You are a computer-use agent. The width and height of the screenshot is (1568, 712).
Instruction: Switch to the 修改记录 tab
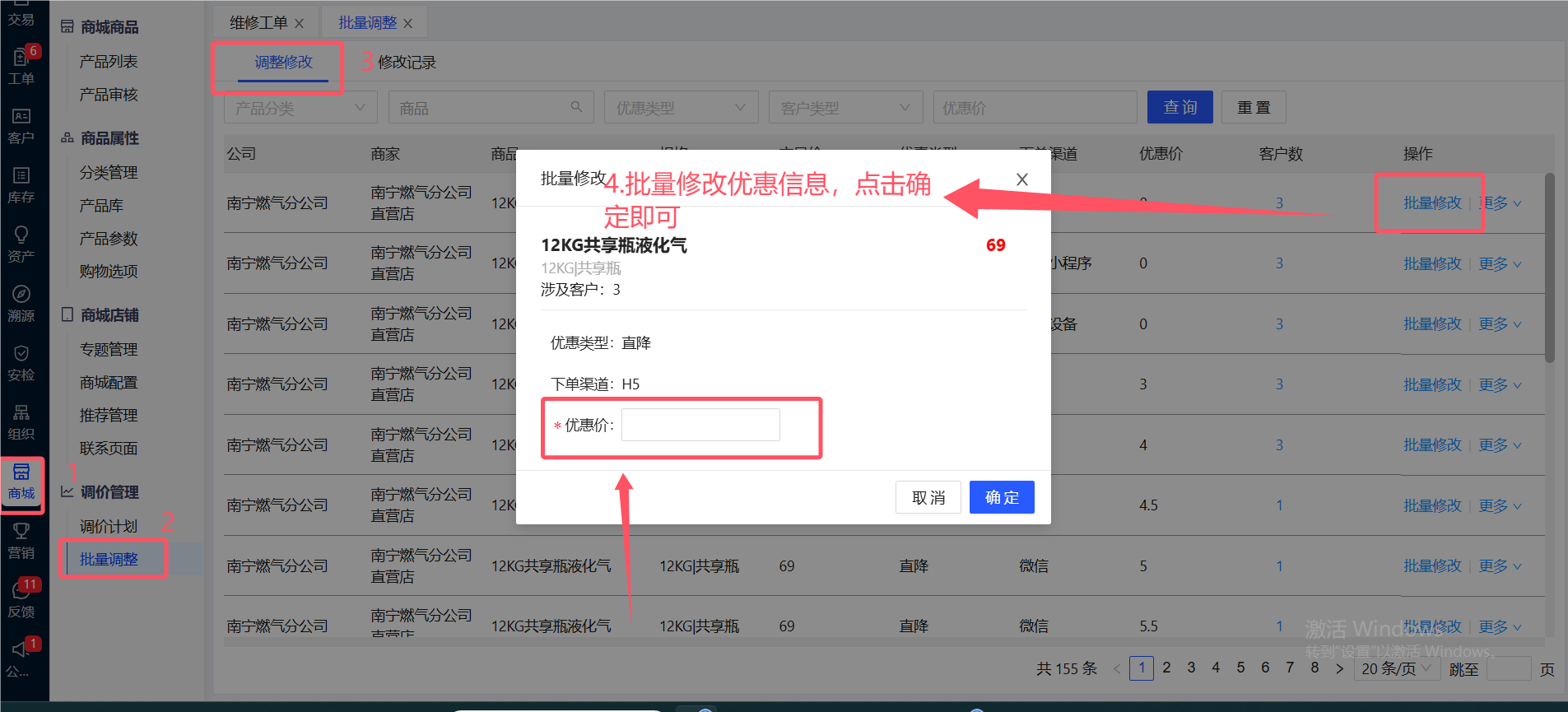tap(407, 63)
